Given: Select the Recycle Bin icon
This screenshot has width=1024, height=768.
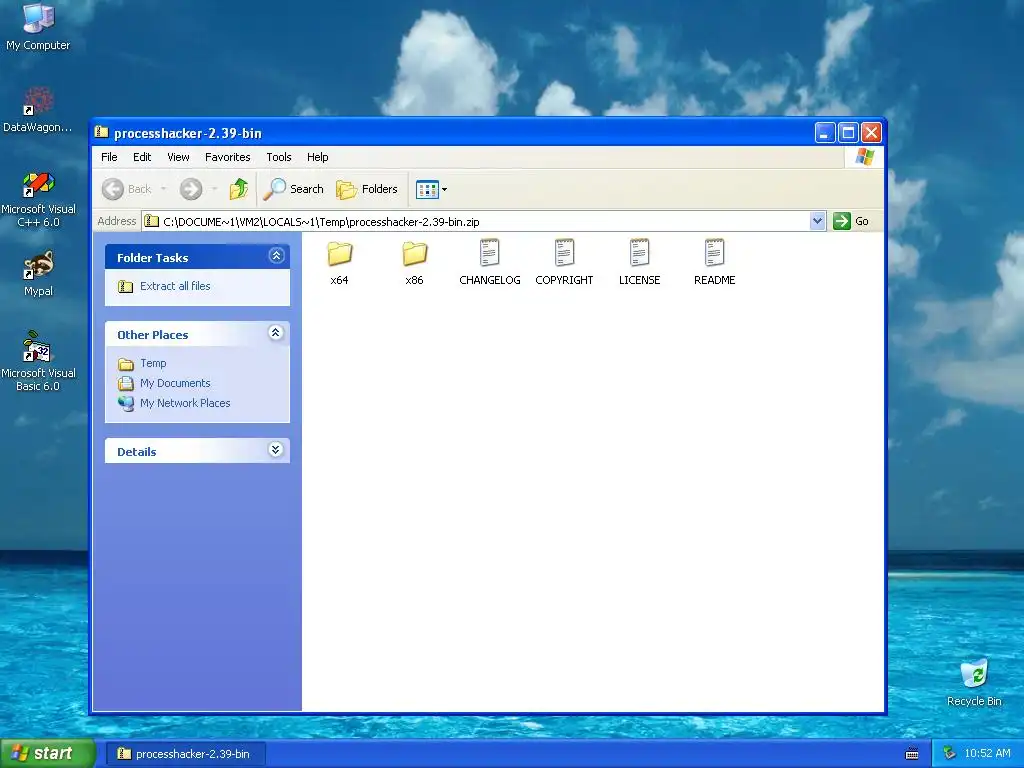Looking at the screenshot, I should click(x=974, y=682).
